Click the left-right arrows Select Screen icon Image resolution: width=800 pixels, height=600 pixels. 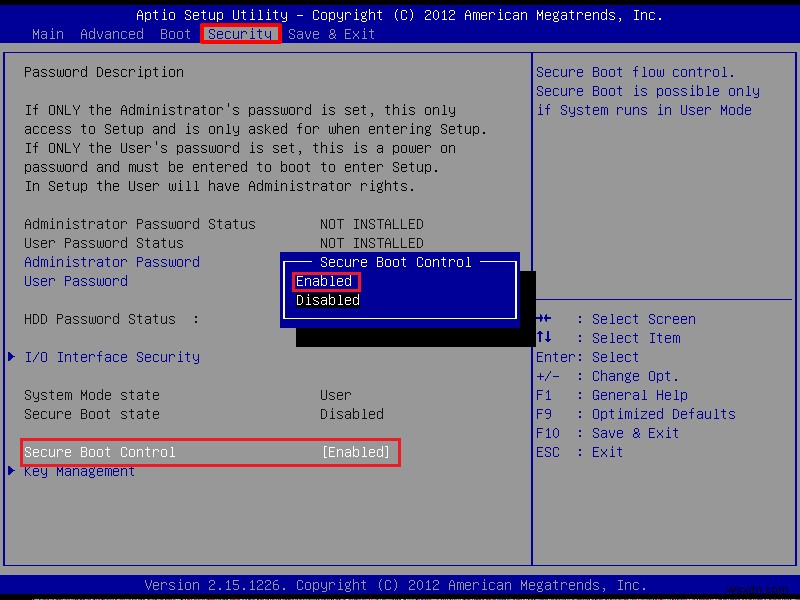(544, 318)
